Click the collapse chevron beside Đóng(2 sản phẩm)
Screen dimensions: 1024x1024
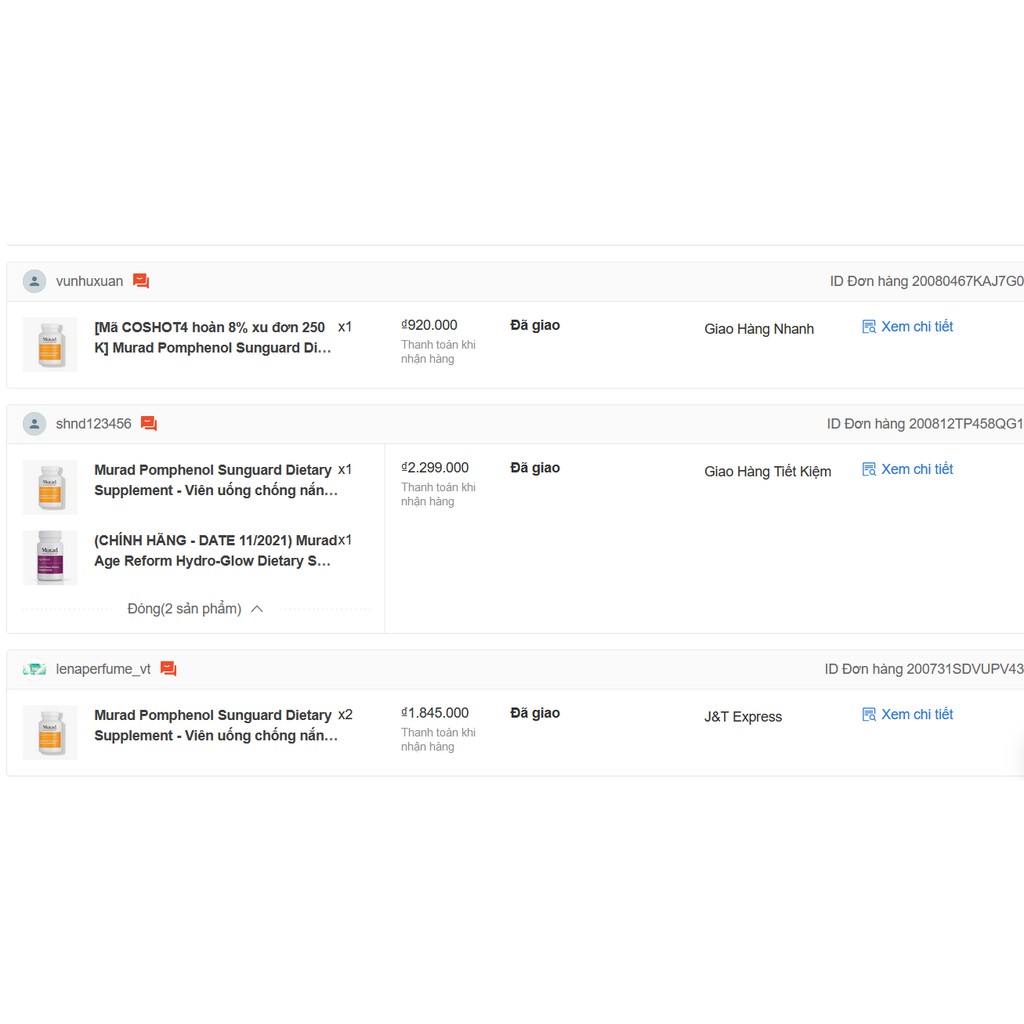coord(257,609)
